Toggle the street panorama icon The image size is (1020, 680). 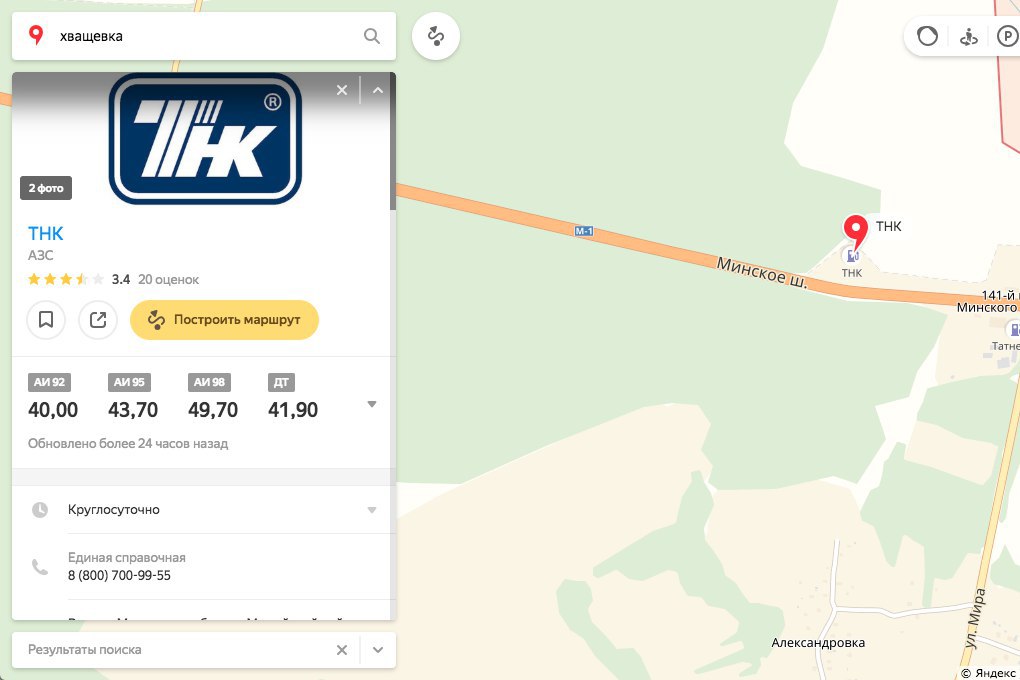969,36
